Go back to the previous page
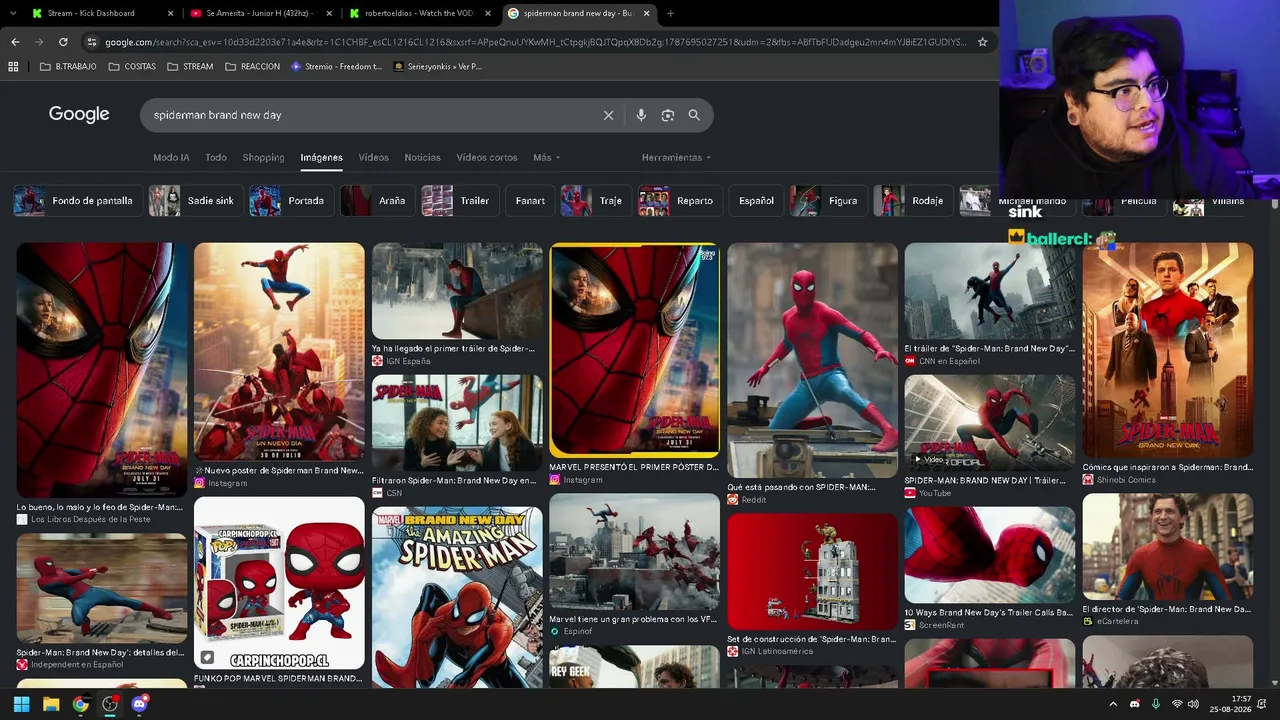The width and height of the screenshot is (1280, 720). [15, 42]
